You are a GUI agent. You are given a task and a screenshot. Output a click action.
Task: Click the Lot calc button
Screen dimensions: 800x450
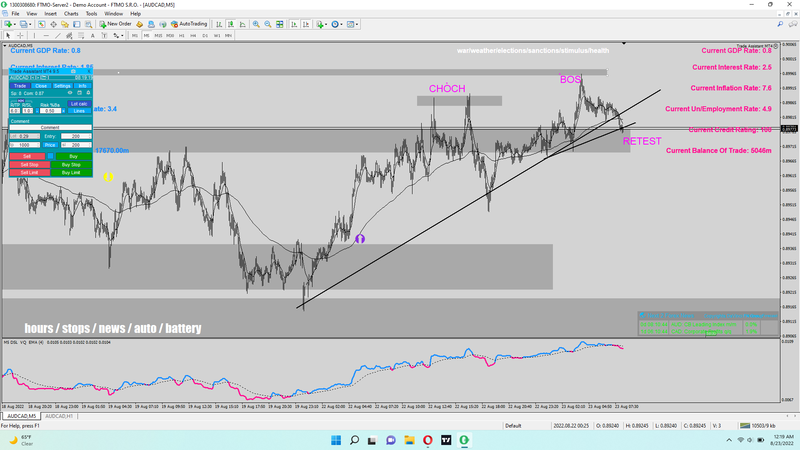tap(79, 104)
